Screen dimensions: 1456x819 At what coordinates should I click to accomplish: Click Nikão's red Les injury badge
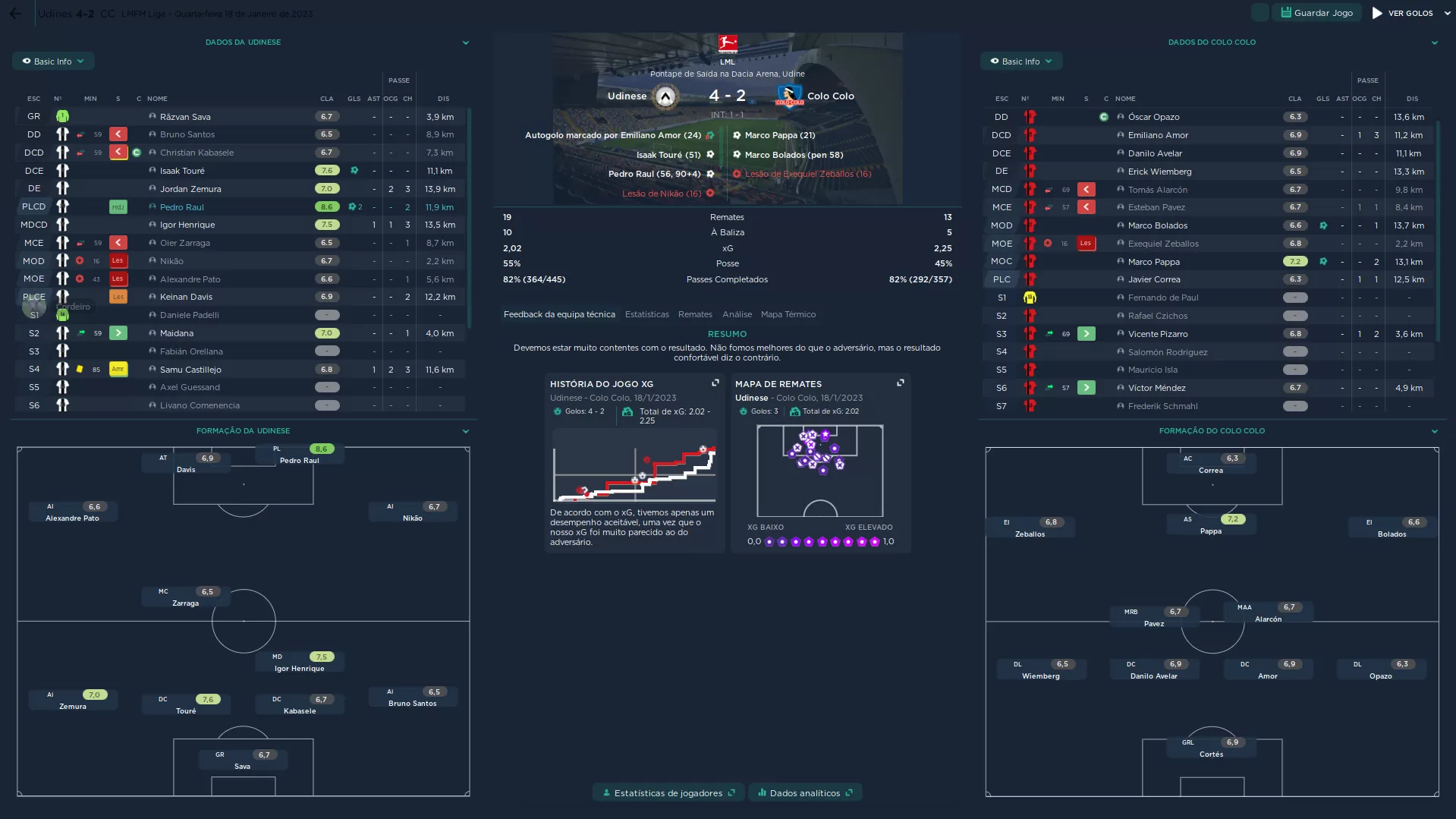(x=118, y=260)
